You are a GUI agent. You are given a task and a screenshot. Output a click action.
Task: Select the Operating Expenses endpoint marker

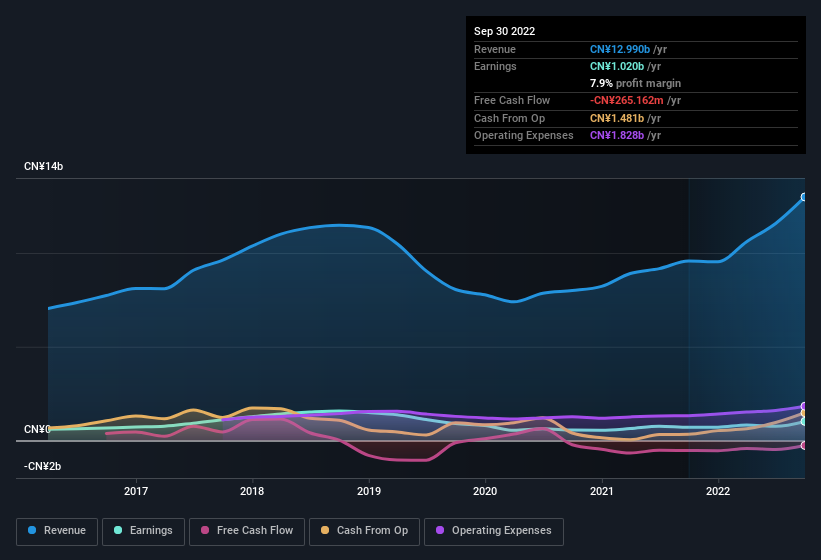[804, 406]
